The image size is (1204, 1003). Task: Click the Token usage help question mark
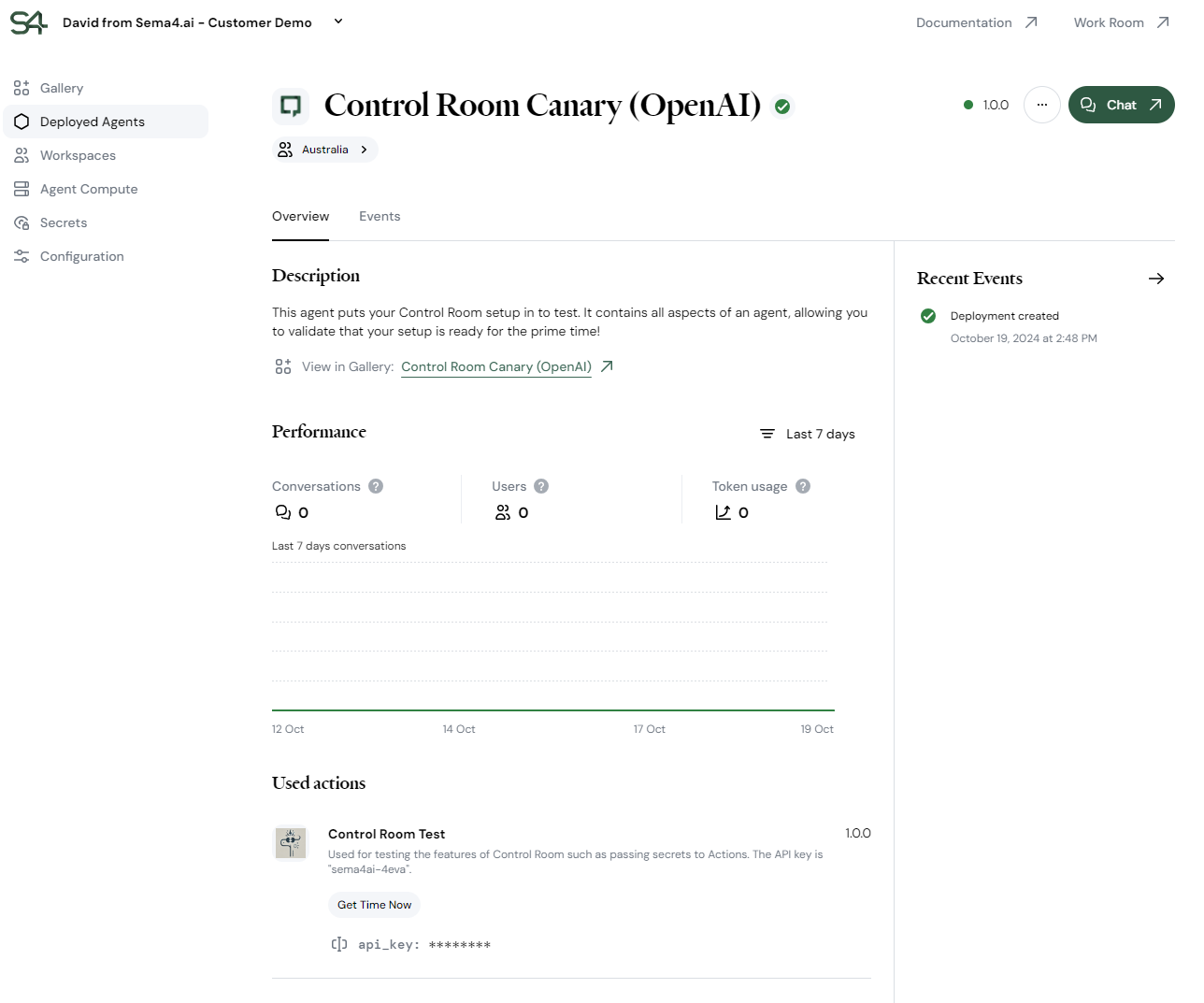coord(803,486)
